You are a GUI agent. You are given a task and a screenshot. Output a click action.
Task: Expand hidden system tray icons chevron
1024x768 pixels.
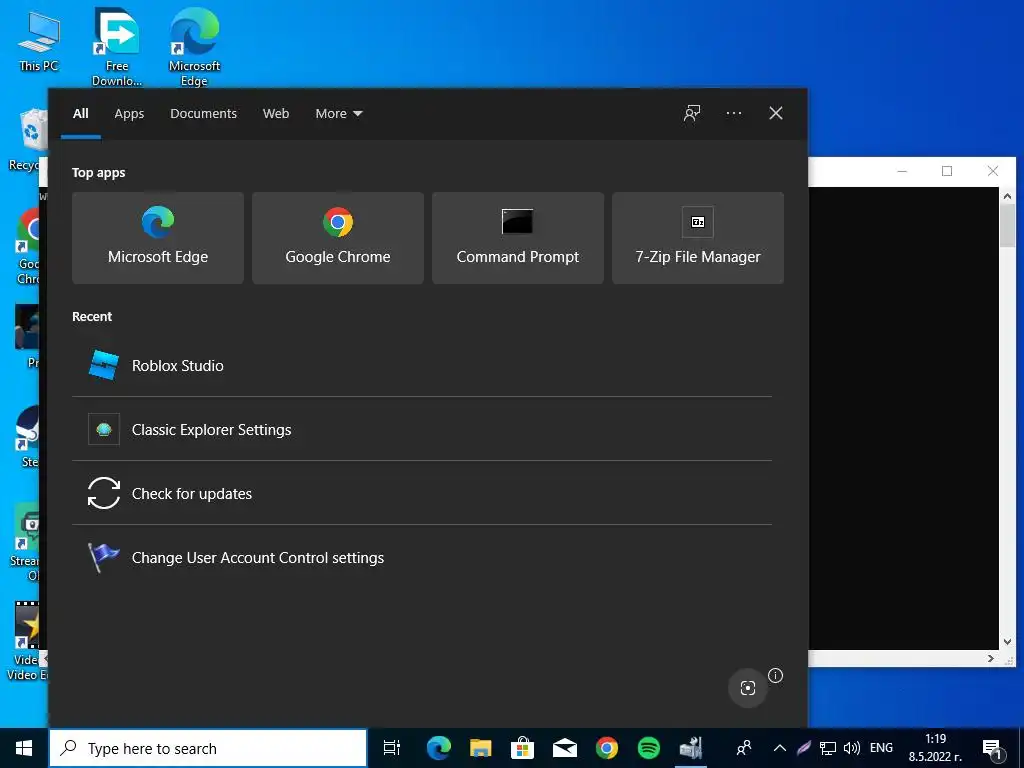779,748
